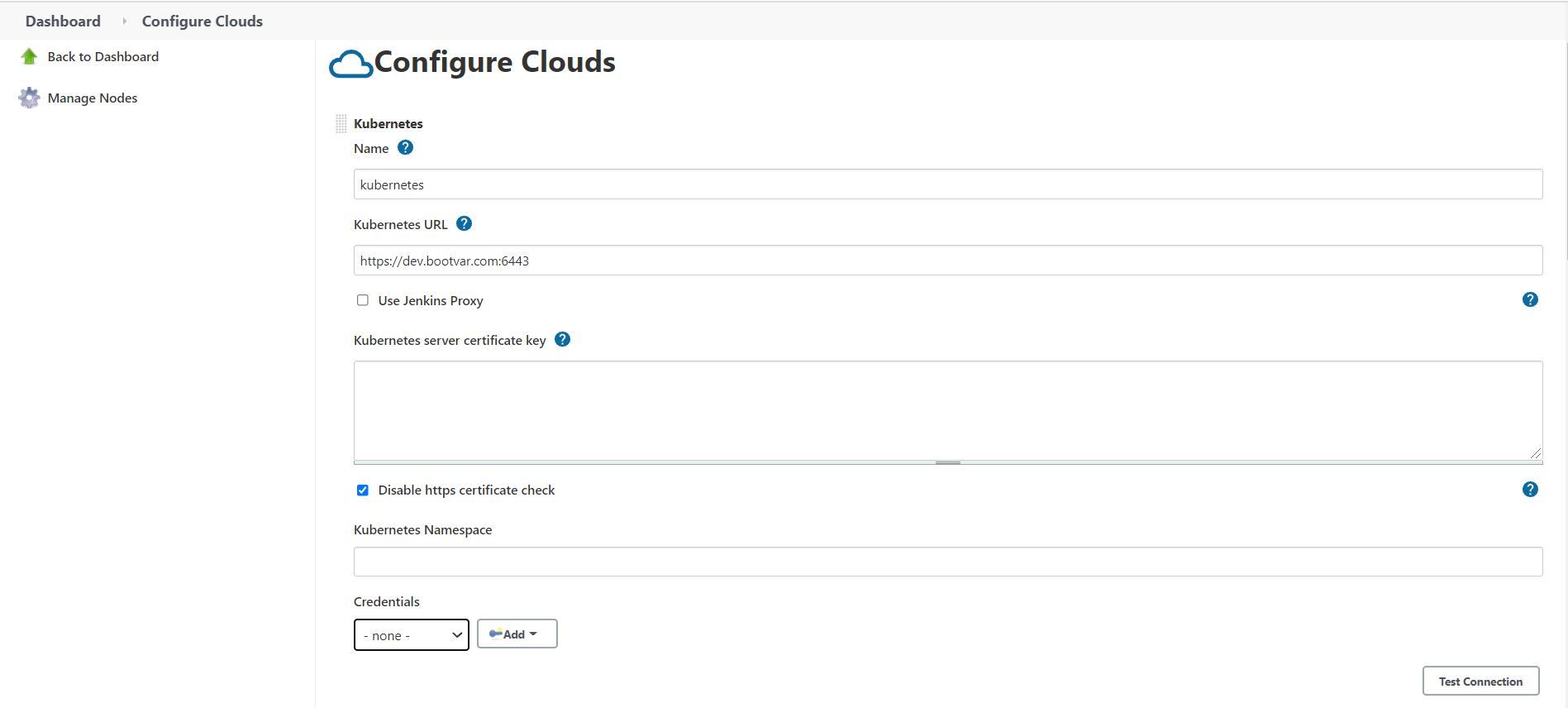
Task: Go to Dashboard breadcrumb
Action: coord(63,21)
